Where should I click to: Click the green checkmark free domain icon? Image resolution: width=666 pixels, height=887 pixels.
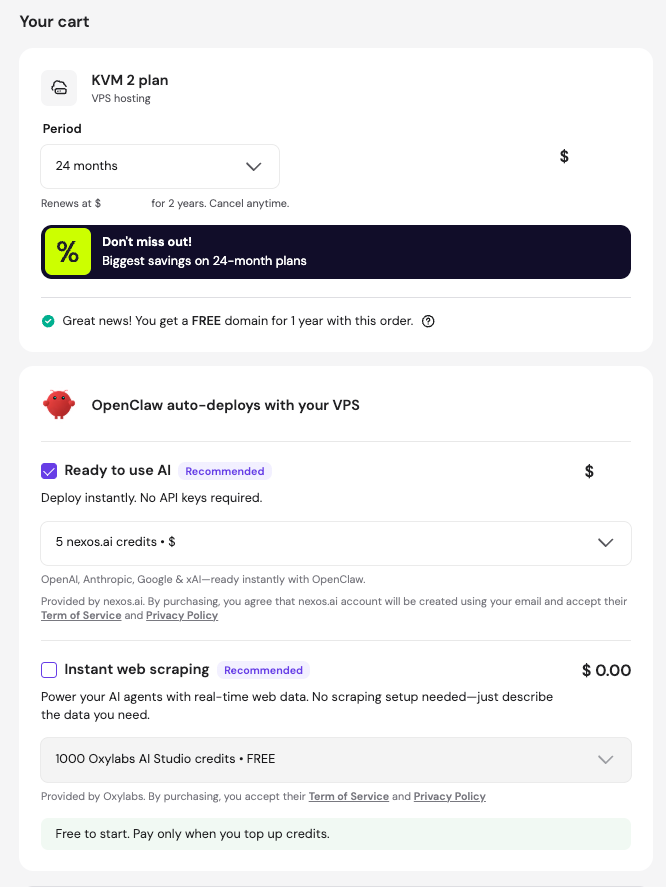click(48, 321)
